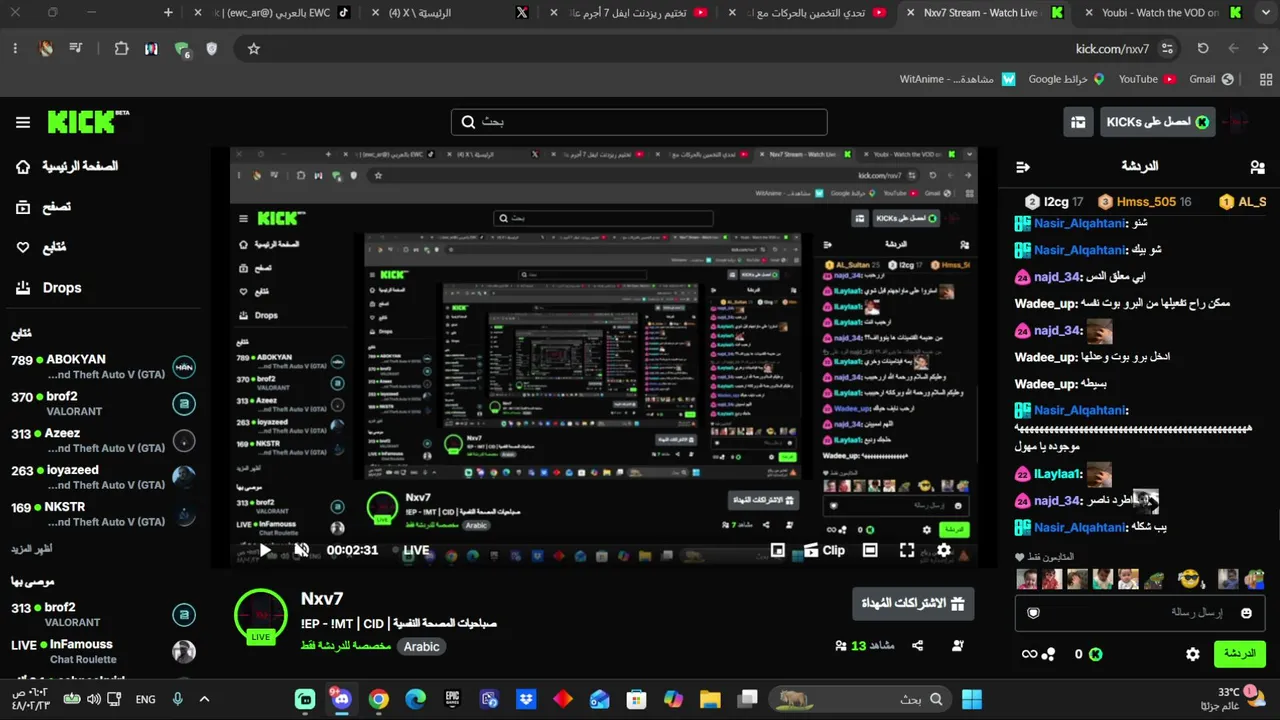The width and height of the screenshot is (1280, 720).
Task: Click احصل على KICKs button
Action: coord(1157,122)
